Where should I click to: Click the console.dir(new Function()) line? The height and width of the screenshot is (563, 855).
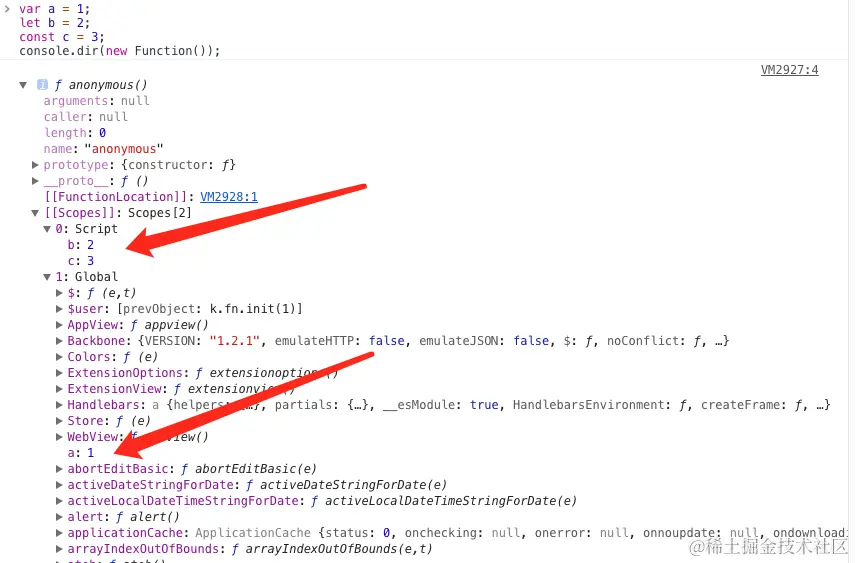coord(120,51)
